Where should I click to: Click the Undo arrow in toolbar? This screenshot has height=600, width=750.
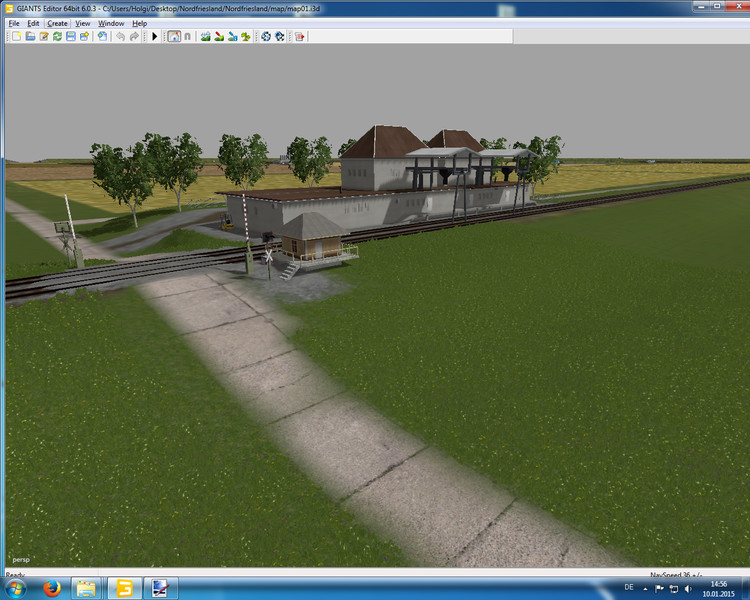pyautogui.click(x=120, y=36)
